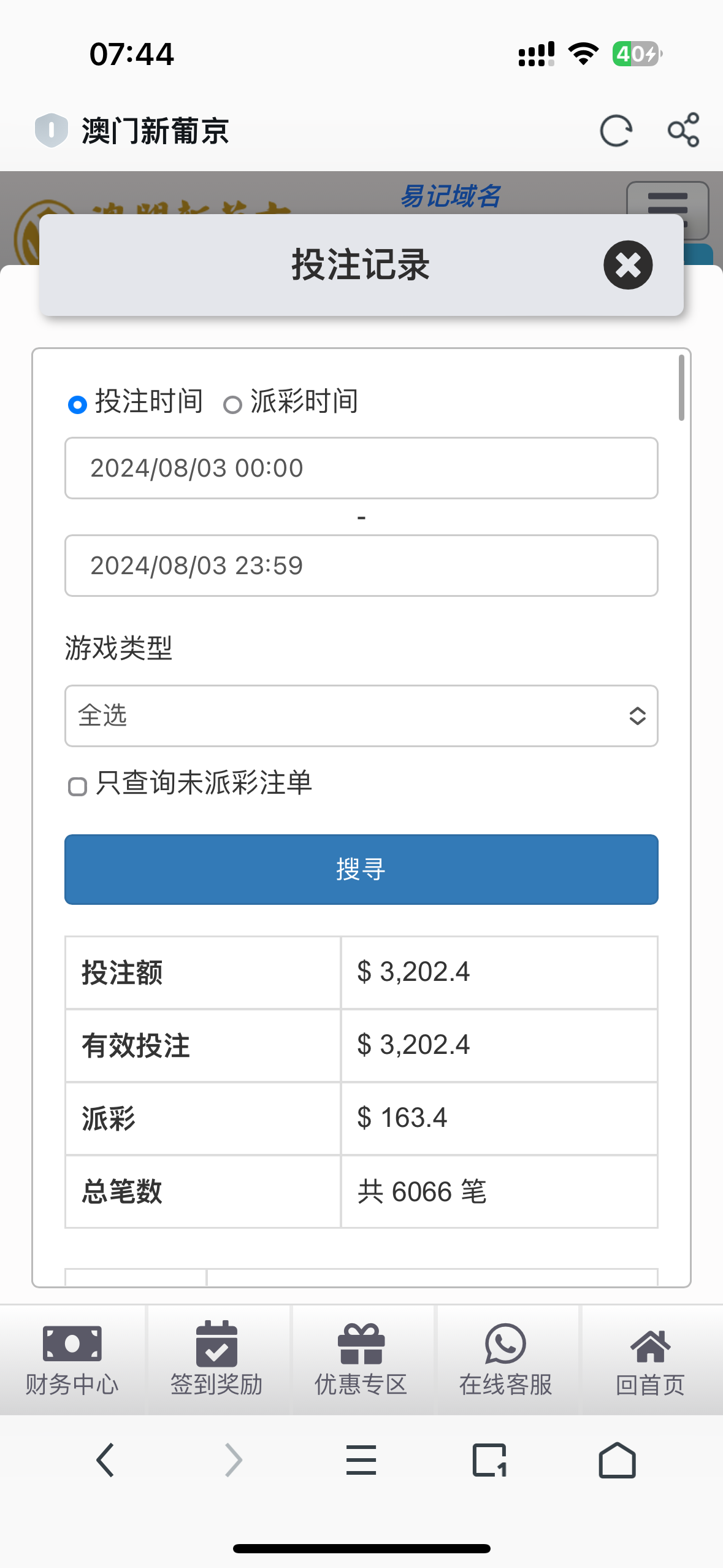Tap the shield security icon

pos(51,130)
